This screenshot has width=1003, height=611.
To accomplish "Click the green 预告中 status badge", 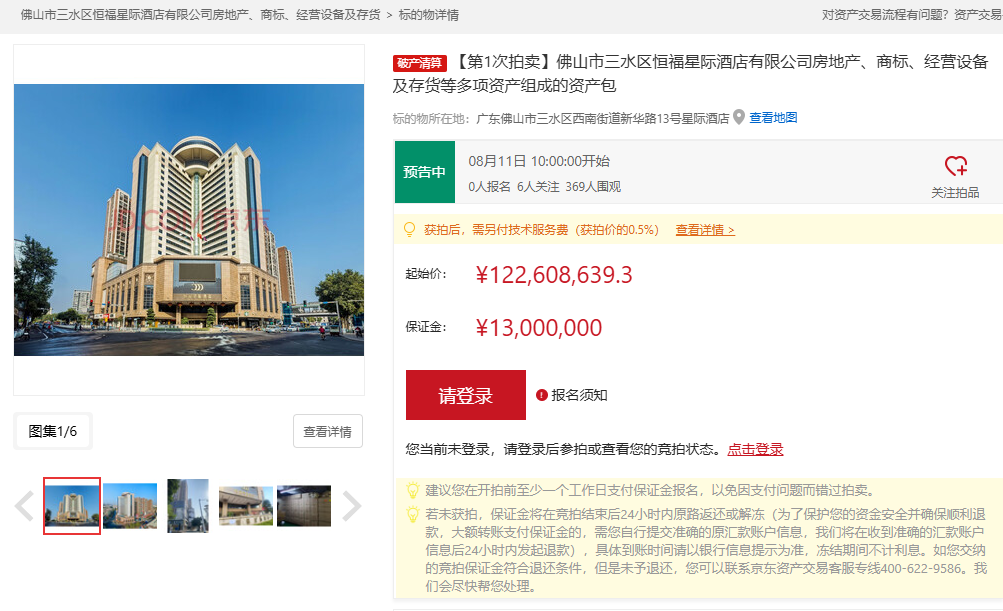I will coord(425,171).
